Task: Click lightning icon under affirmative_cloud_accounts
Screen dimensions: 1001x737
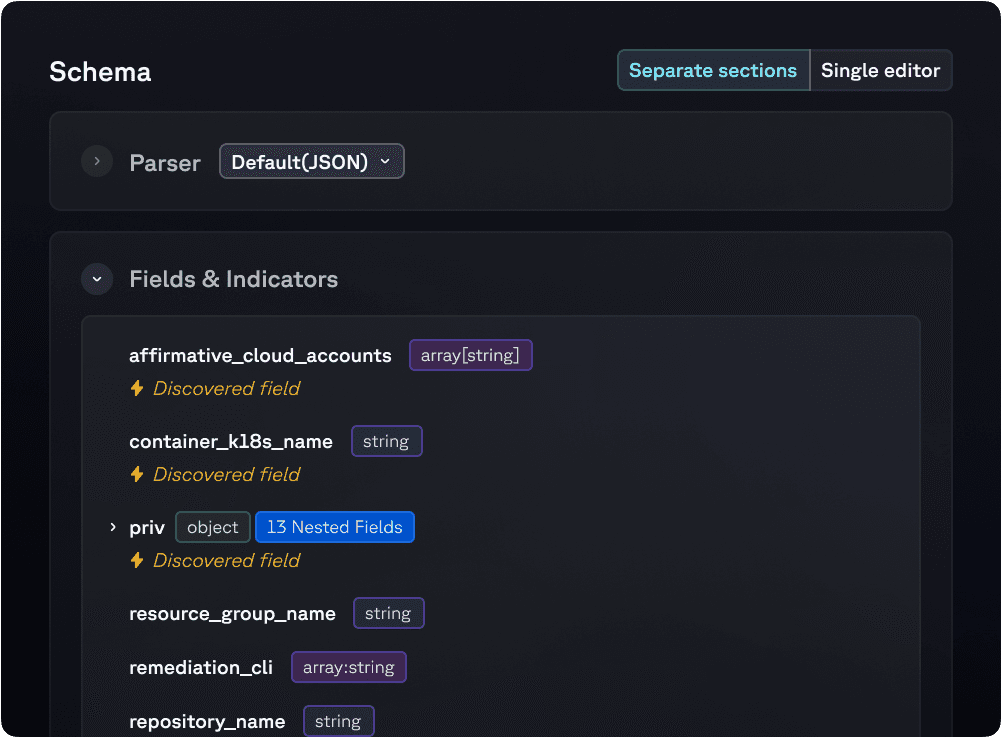Action: click(x=137, y=388)
